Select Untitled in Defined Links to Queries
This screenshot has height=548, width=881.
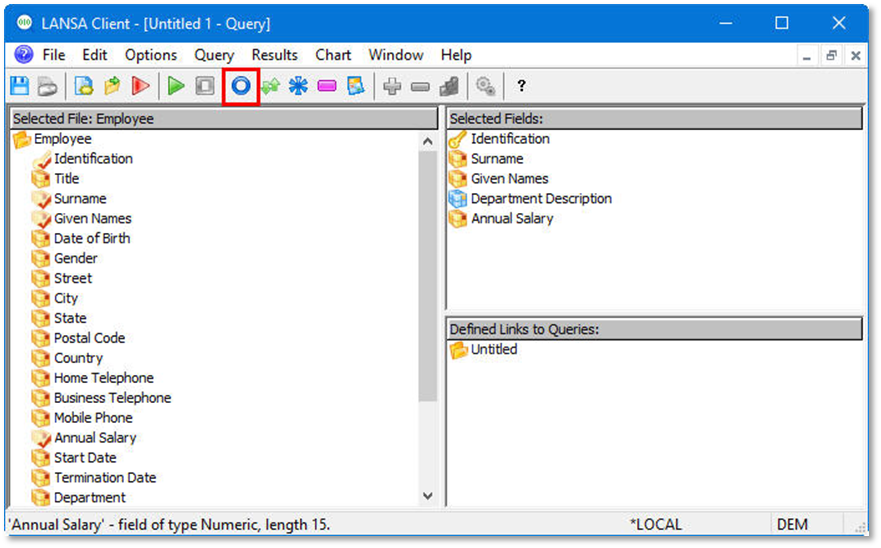(494, 350)
